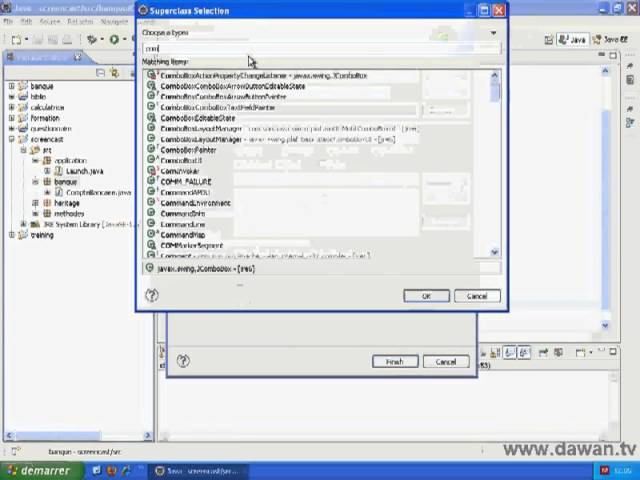Expand the training project node
Screen dimensions: 640x480
[x=12, y=235]
